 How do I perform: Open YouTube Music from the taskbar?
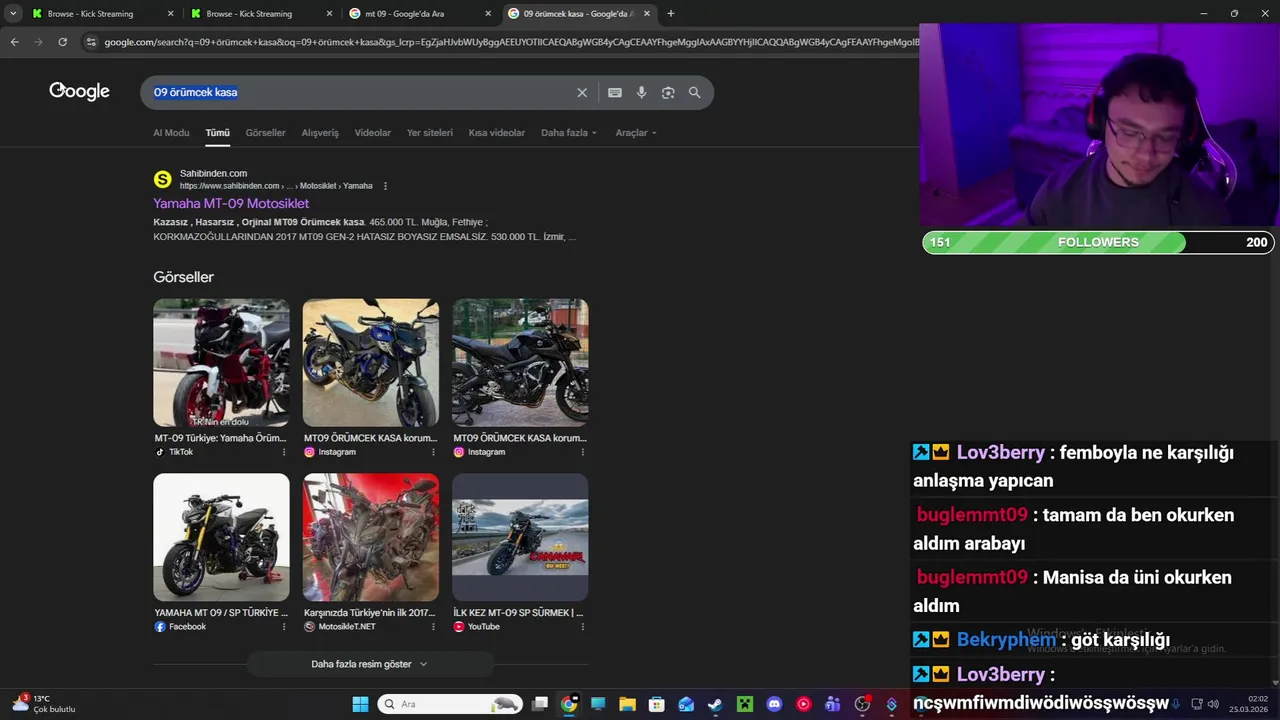tap(803, 704)
